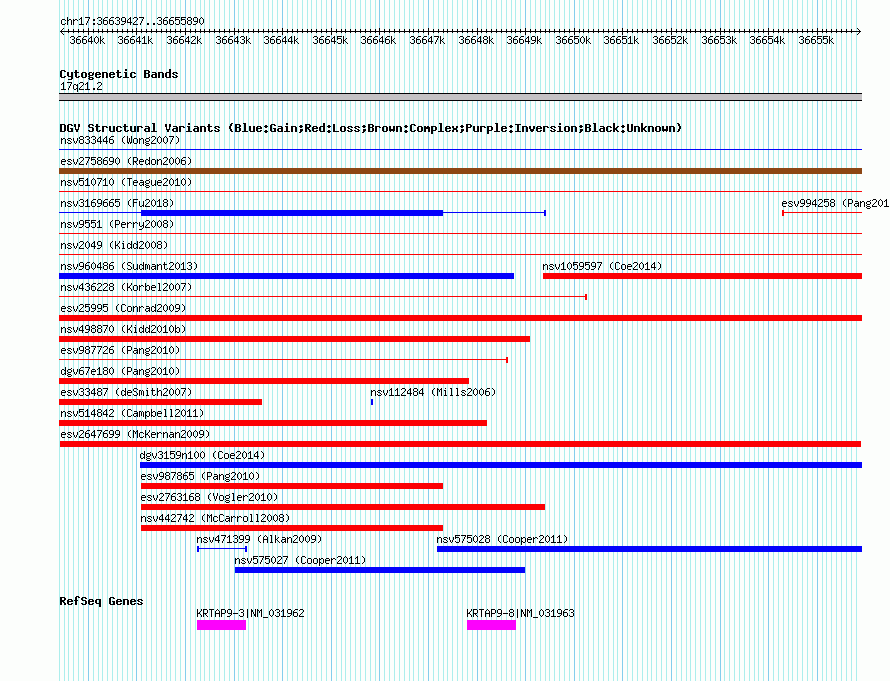Click the esv2763168 (Vogler2010) label text
890x681 pixels.
coord(209,497)
